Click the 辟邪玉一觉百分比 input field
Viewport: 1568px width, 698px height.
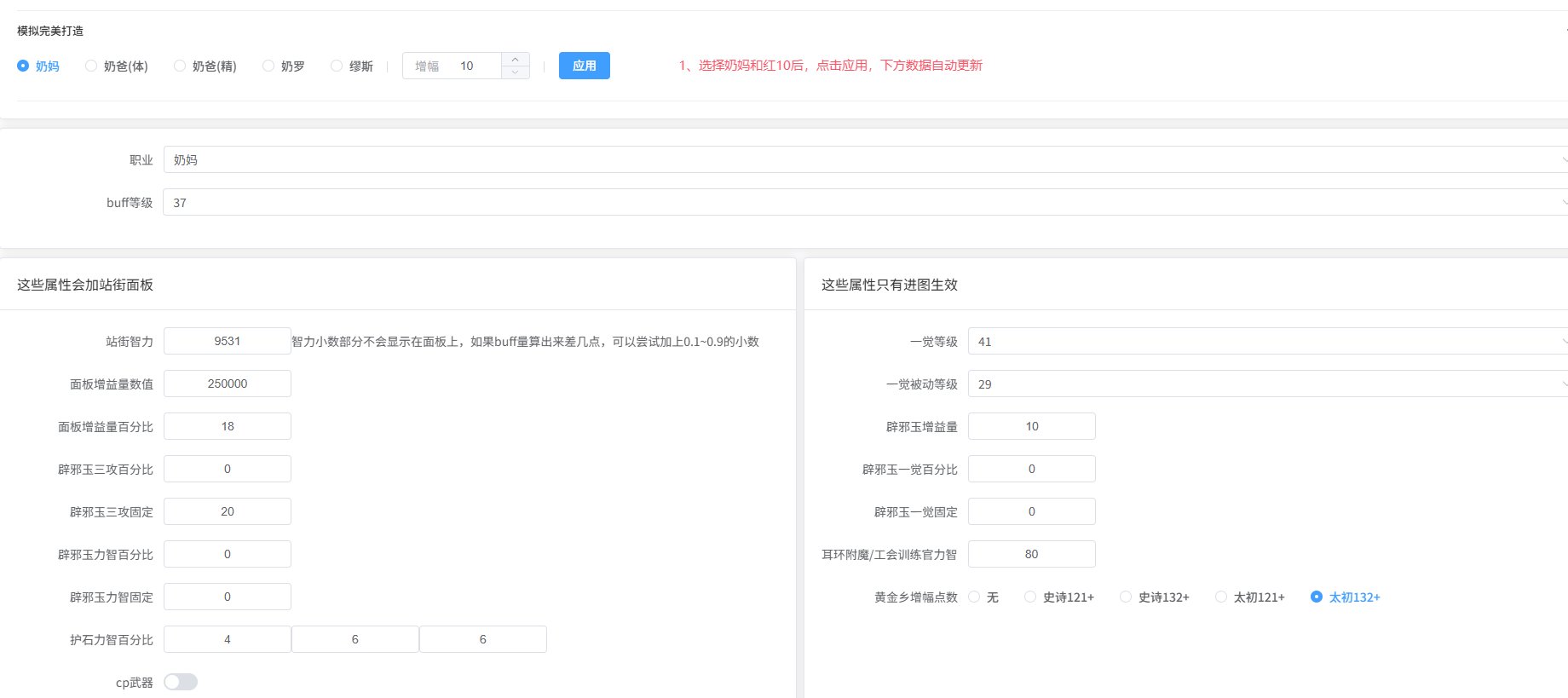[x=1032, y=469]
